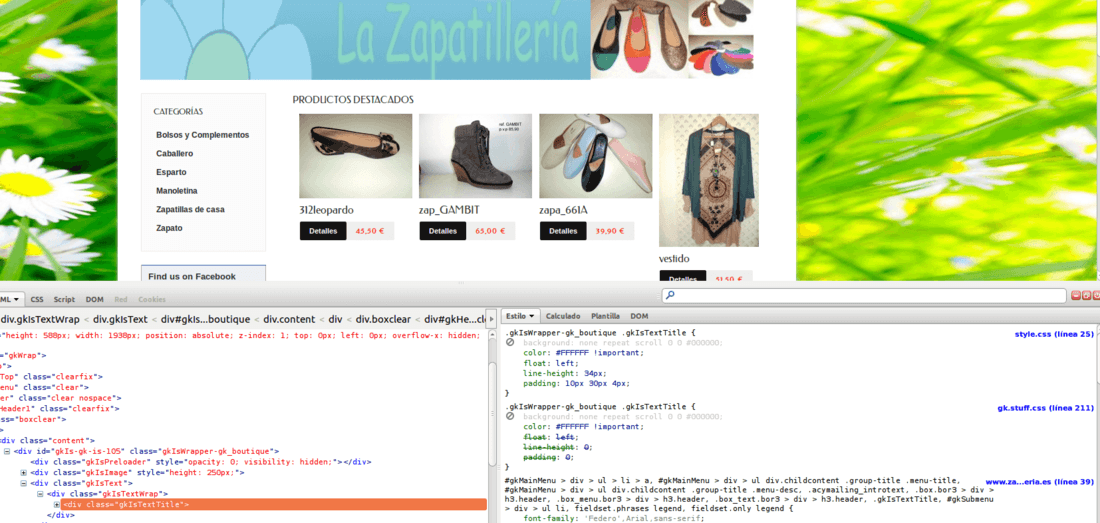Select div.boxclear in the breadcrumb path
The width and height of the screenshot is (1100, 523).
click(383, 320)
